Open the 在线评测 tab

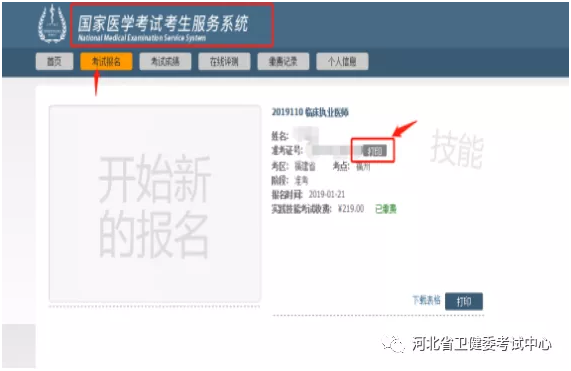(x=224, y=61)
